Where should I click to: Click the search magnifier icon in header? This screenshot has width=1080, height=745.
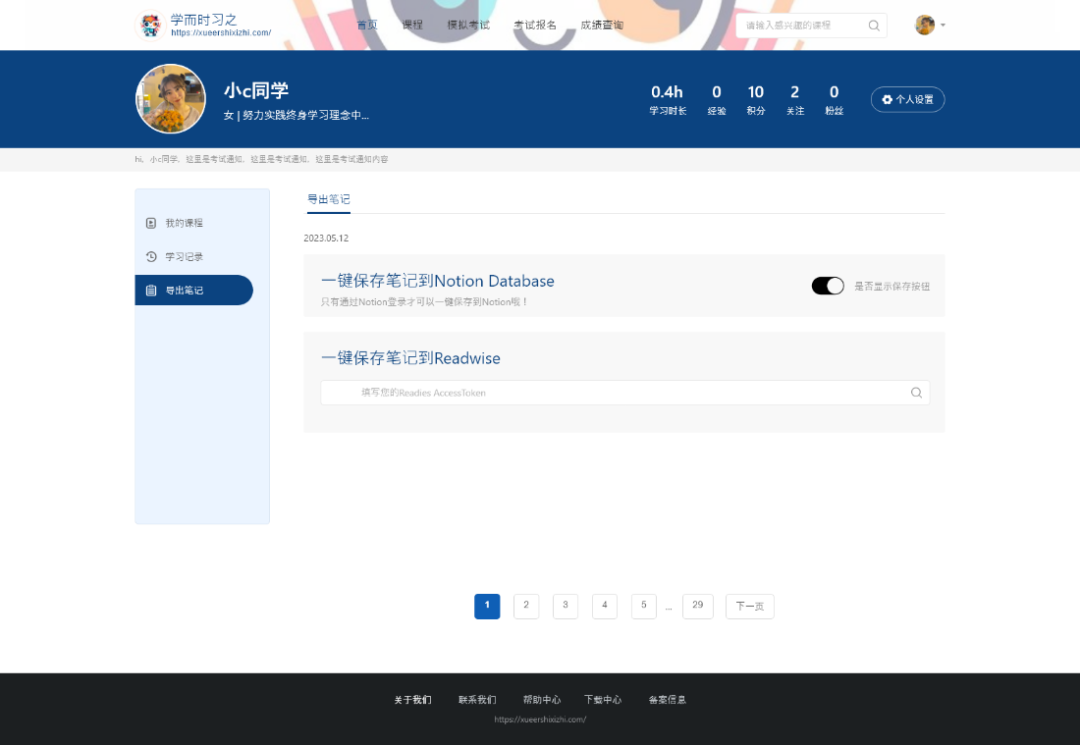point(874,25)
